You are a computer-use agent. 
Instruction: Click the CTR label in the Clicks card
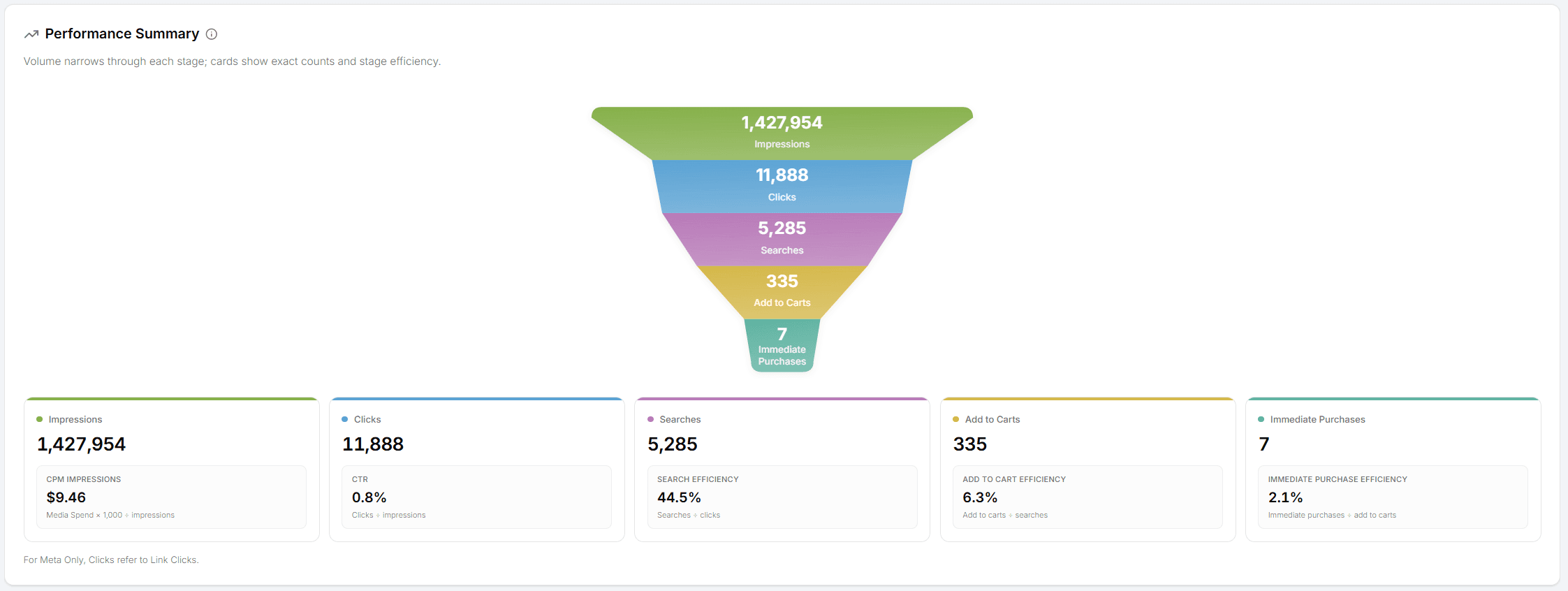tap(360, 479)
